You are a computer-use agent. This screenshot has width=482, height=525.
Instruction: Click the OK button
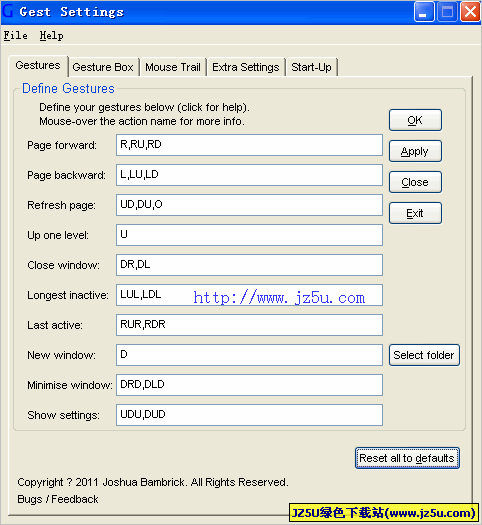415,120
